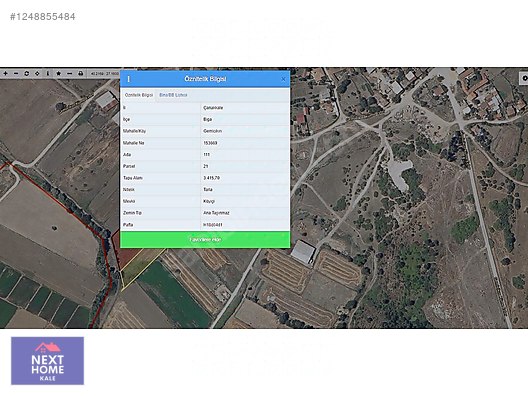This screenshot has width=528, height=396.
Task: Open the popup's three-dot menu
Action: 129,79
